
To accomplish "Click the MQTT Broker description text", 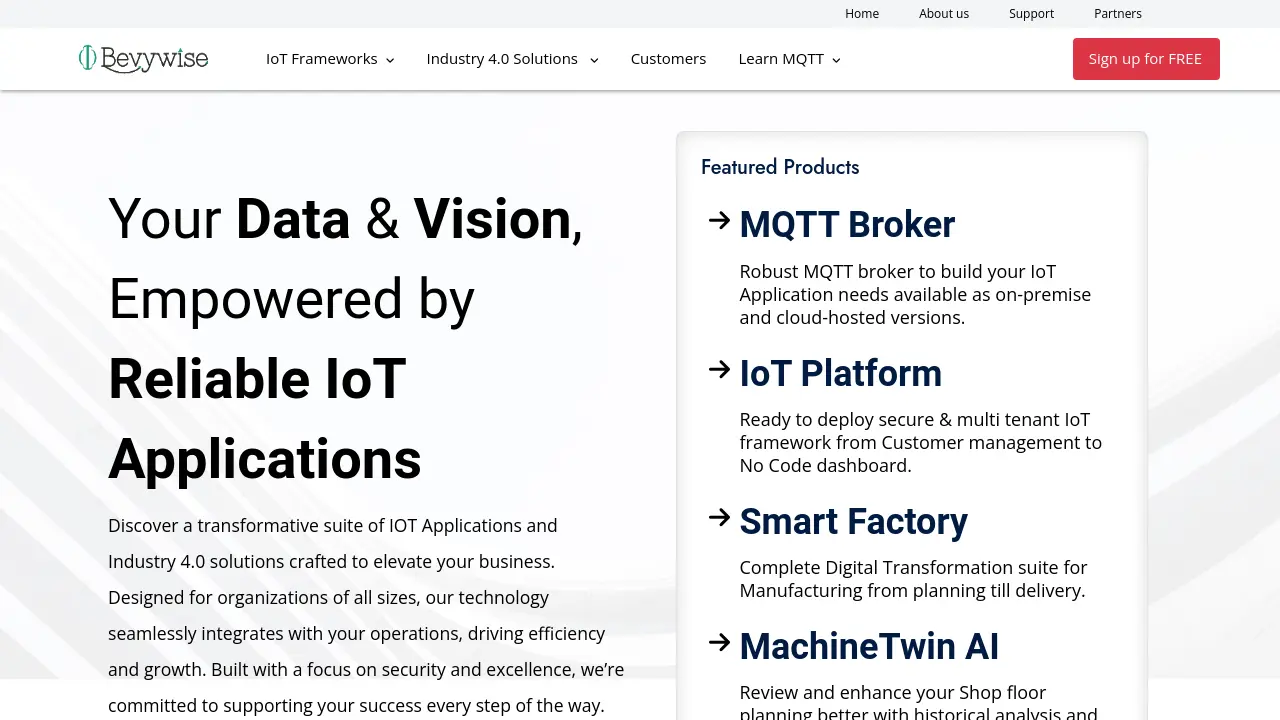I will point(915,295).
